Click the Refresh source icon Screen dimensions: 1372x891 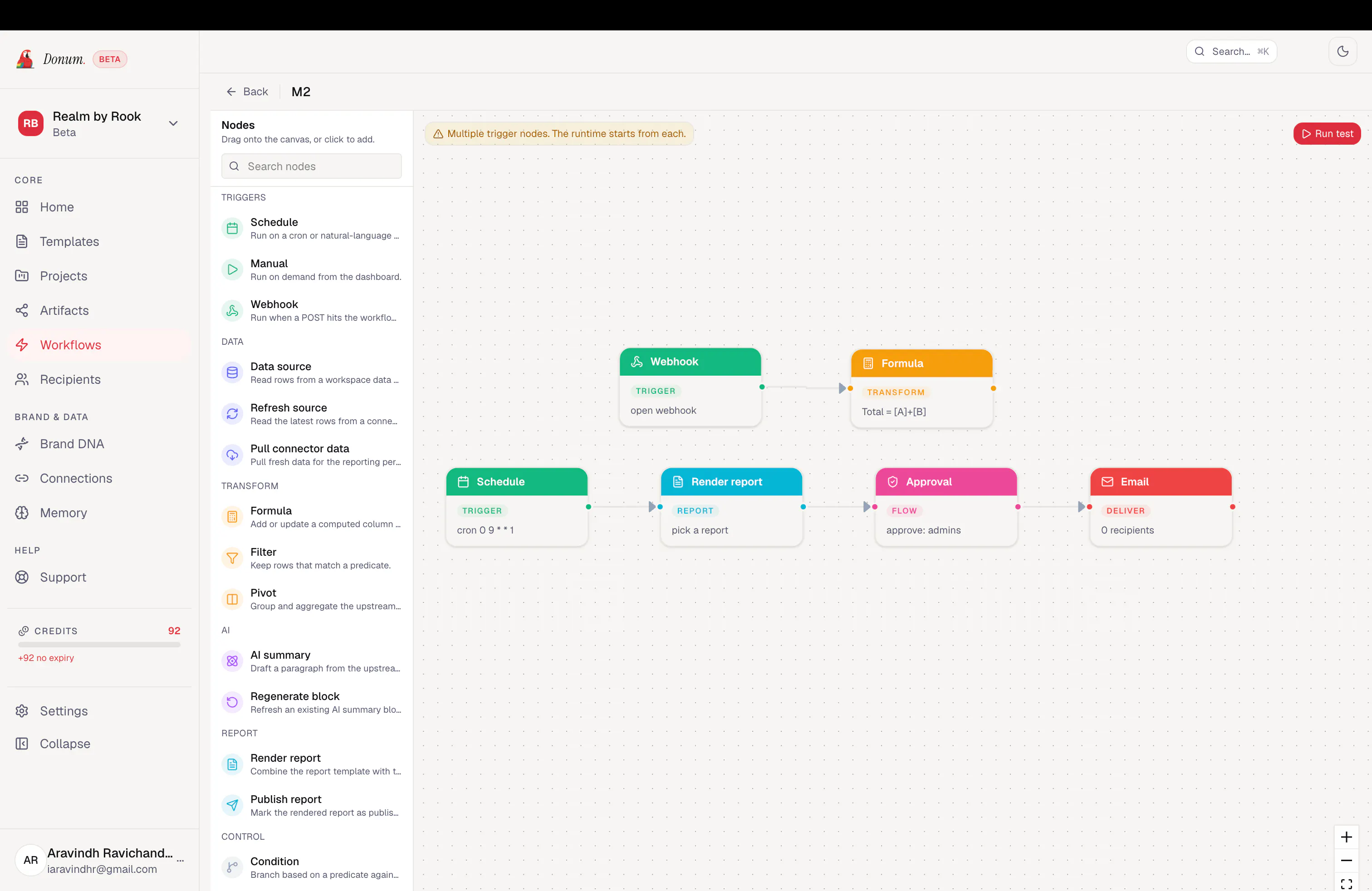pyautogui.click(x=232, y=414)
